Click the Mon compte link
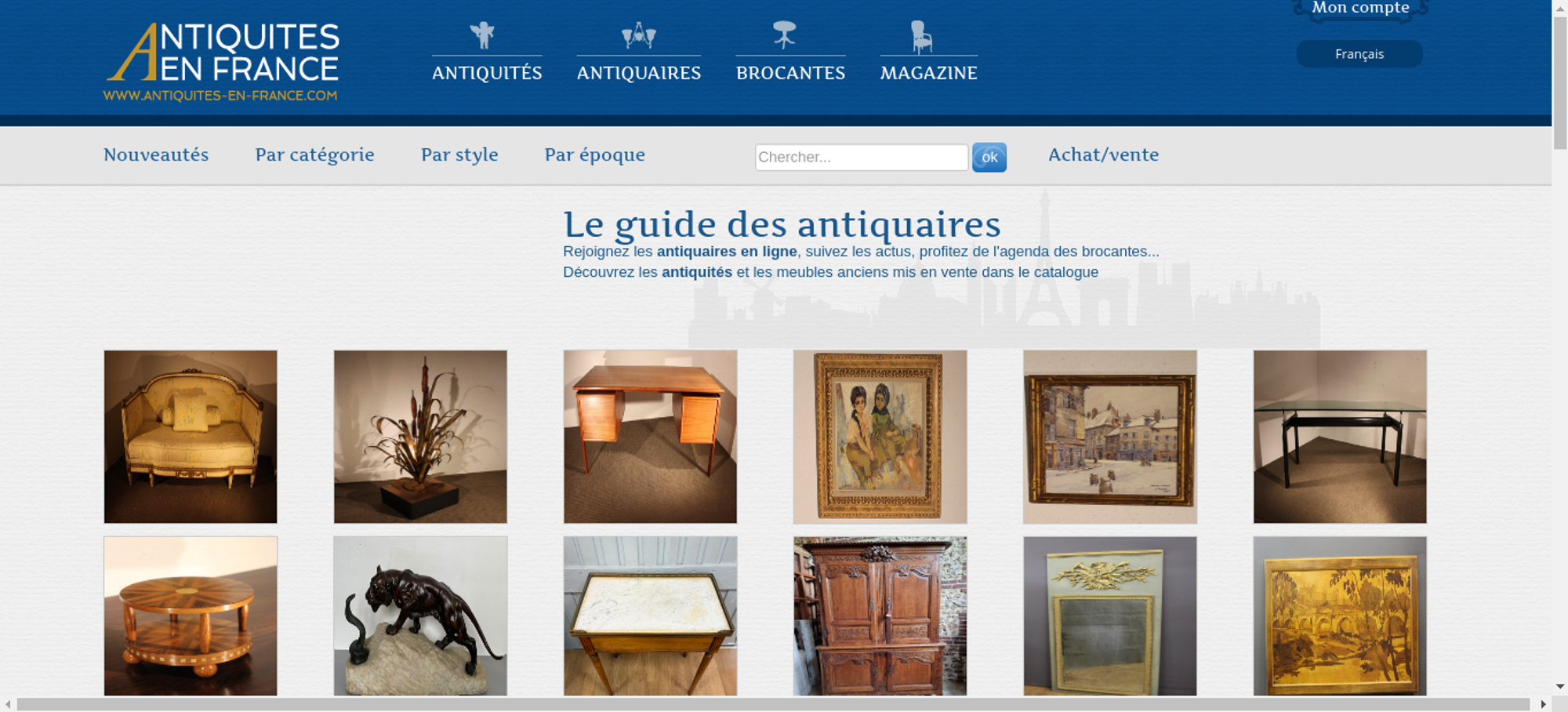Screen dimensions: 1568x712 click(x=1360, y=8)
